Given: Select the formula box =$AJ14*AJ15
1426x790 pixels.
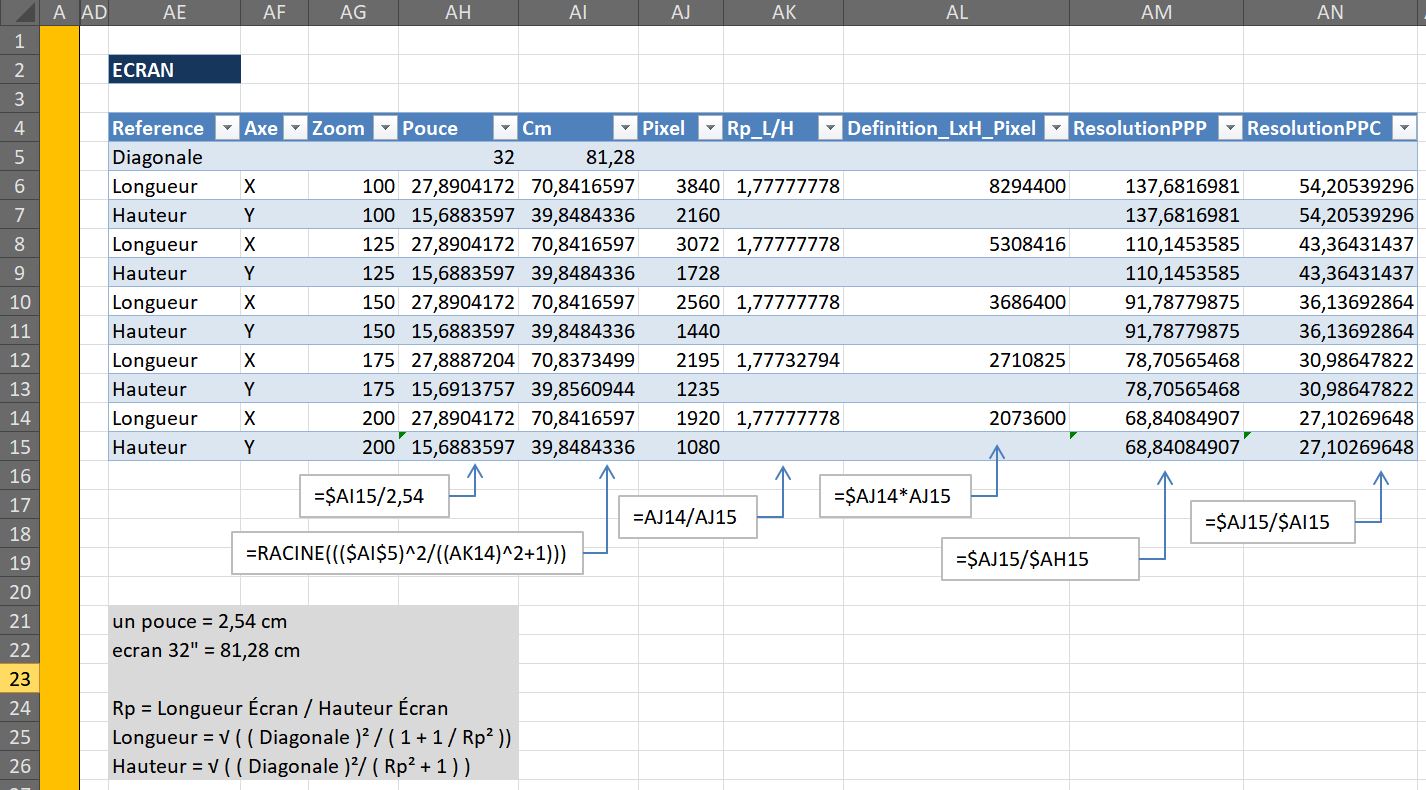Looking at the screenshot, I should 895,496.
